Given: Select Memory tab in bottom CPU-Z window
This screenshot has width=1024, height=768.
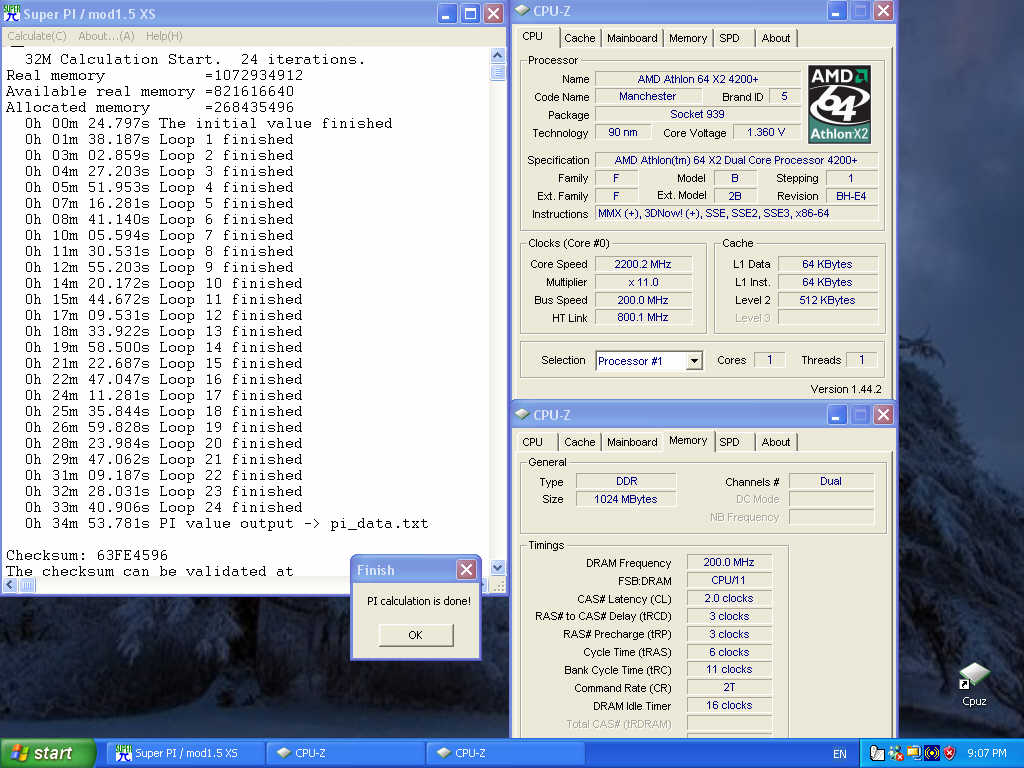Looking at the screenshot, I should click(688, 441).
